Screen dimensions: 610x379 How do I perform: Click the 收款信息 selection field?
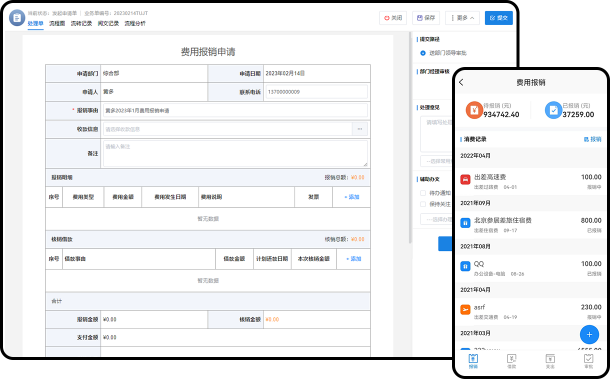pos(228,129)
